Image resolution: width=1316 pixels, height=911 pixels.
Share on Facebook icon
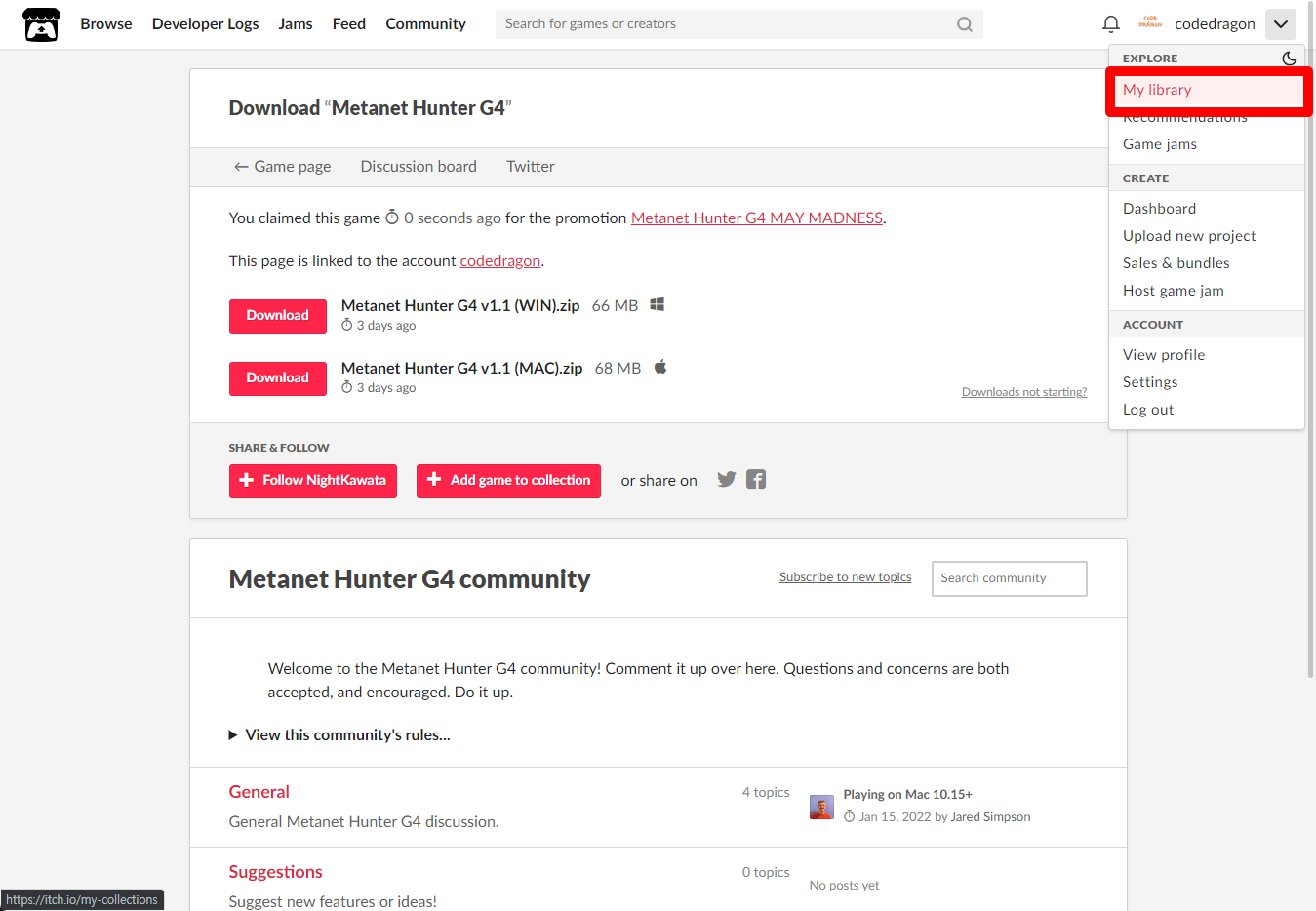(756, 479)
